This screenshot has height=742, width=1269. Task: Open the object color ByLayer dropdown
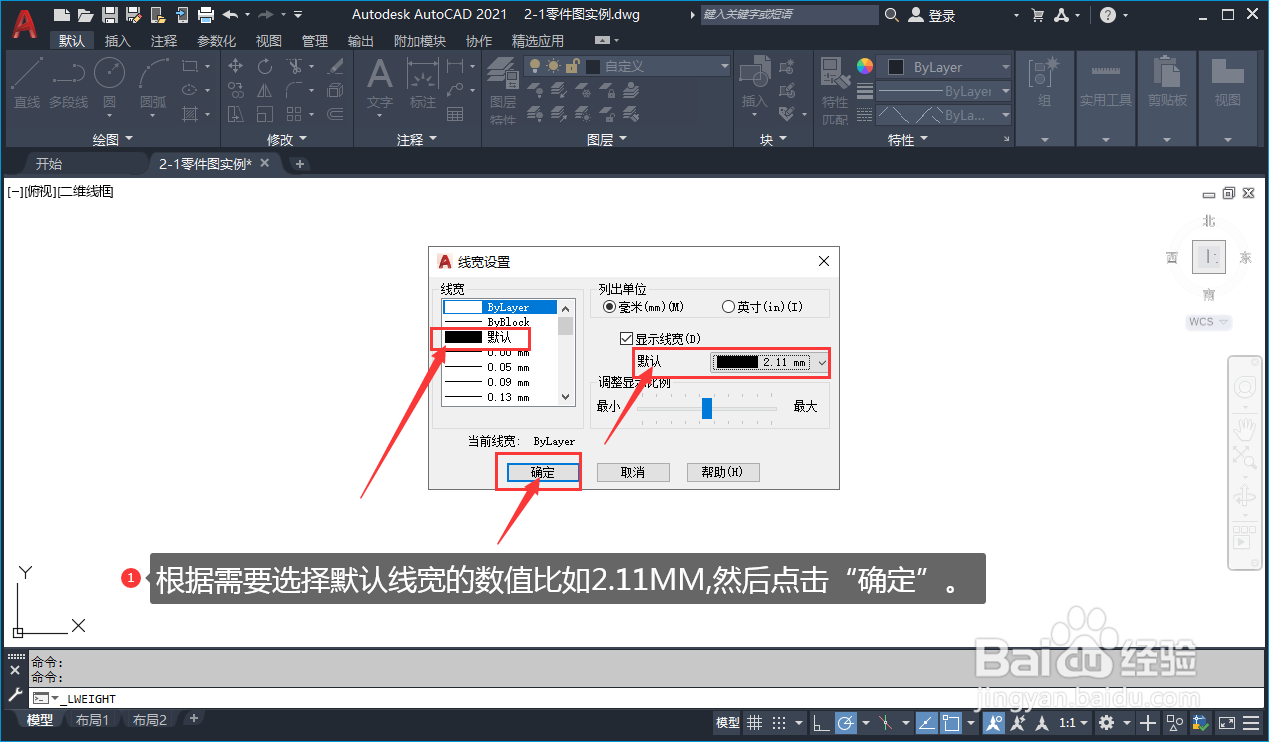pos(945,67)
